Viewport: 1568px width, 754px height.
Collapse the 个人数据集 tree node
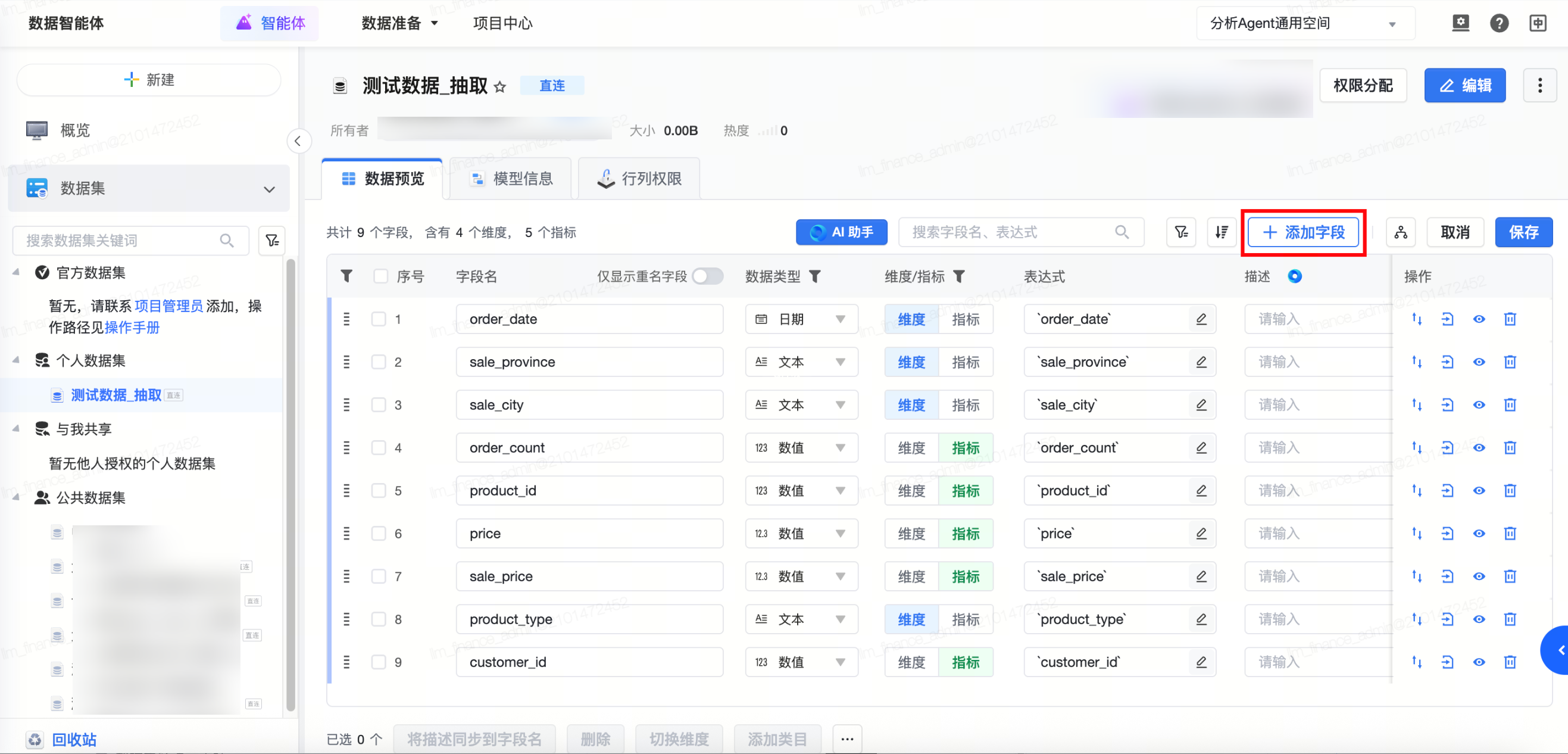[x=17, y=360]
